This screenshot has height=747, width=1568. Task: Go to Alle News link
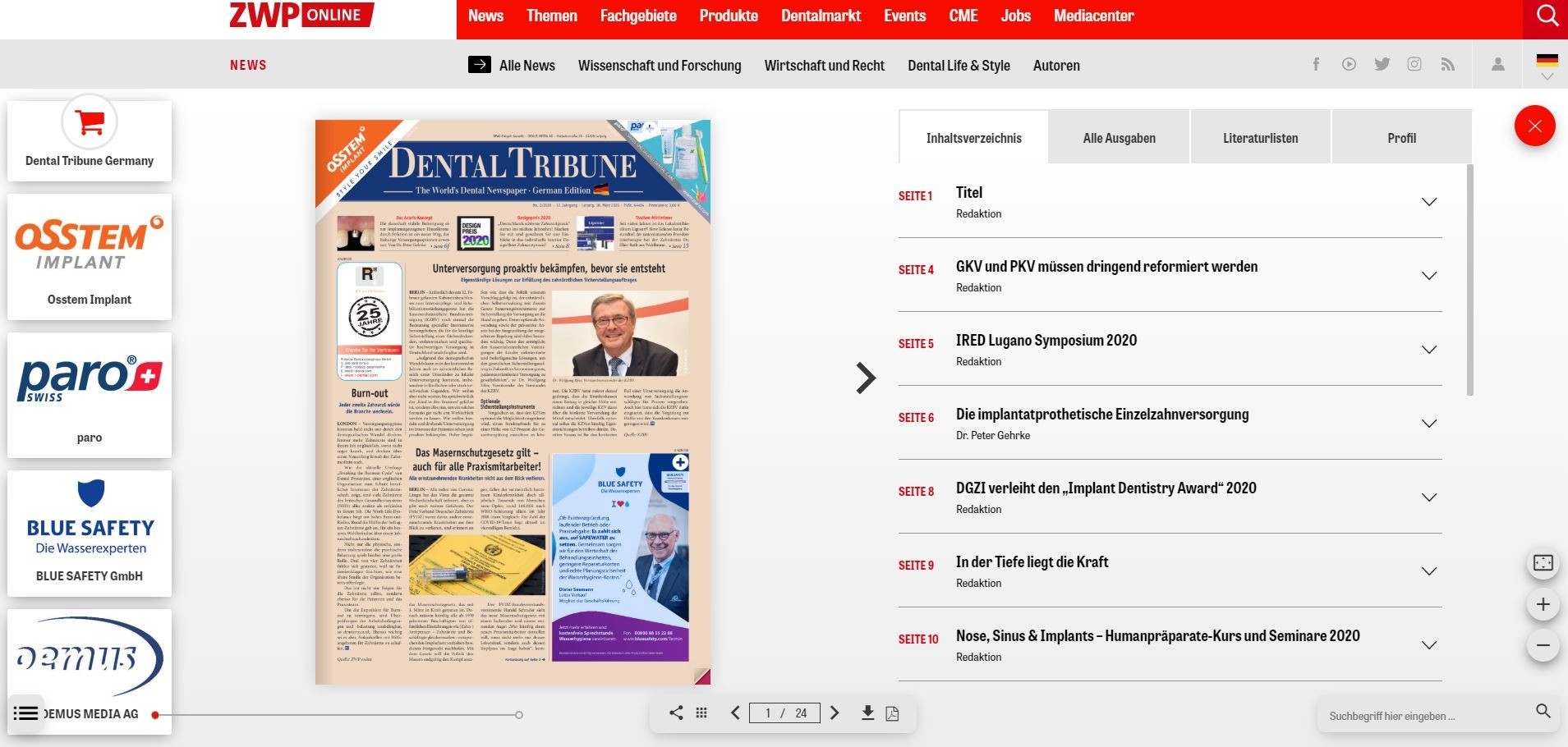(x=527, y=65)
